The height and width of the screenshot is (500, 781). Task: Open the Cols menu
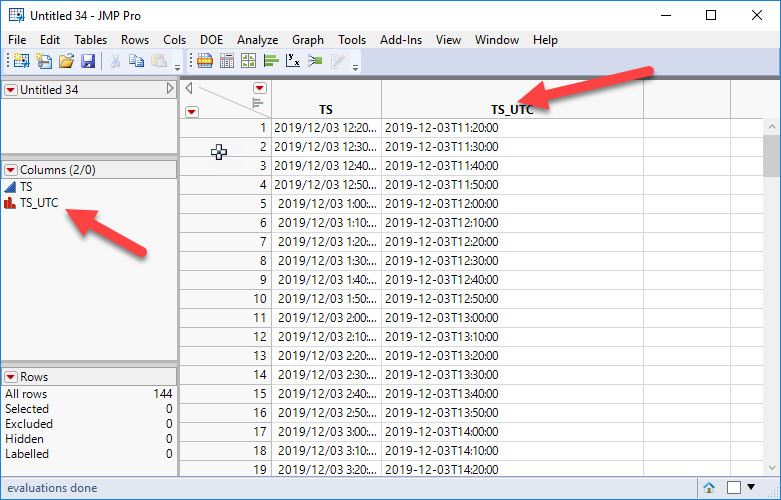click(x=174, y=40)
